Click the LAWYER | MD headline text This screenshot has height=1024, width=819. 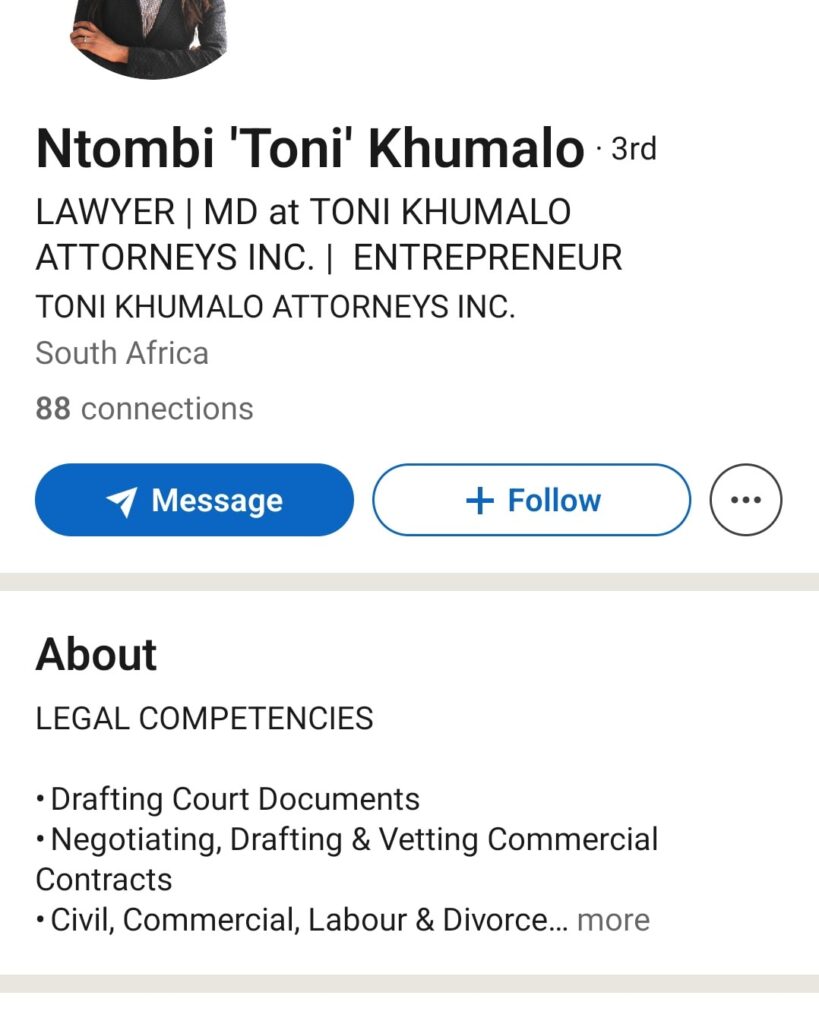303,212
